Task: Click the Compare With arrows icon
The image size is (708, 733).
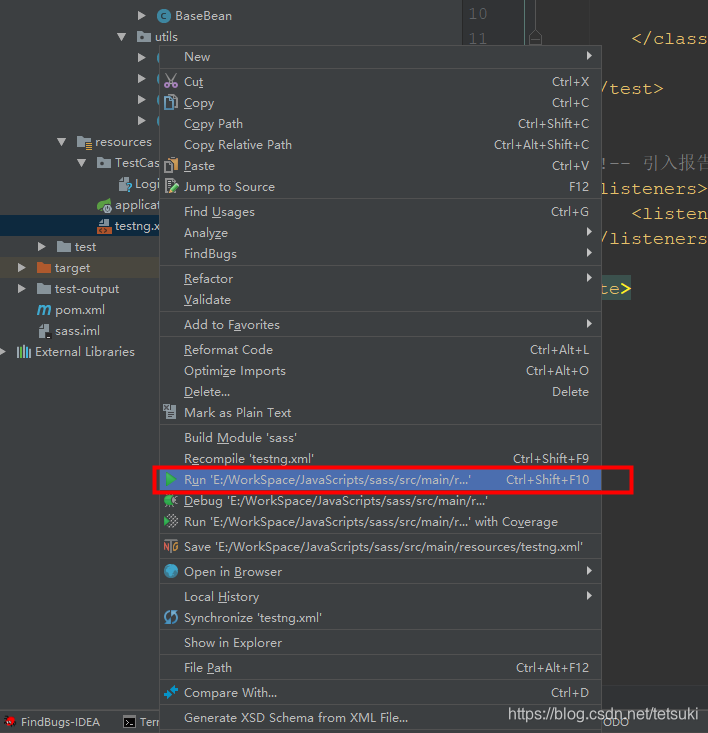Action: click(171, 692)
